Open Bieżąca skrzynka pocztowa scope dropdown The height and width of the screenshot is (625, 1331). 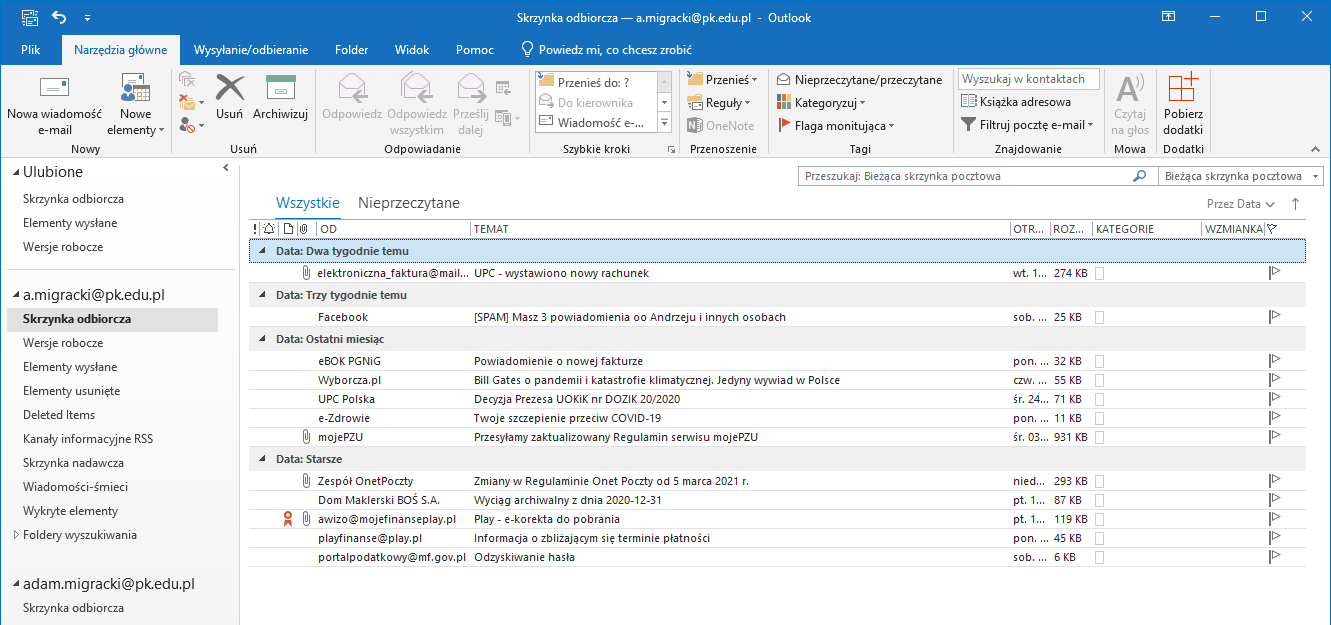(x=1240, y=176)
